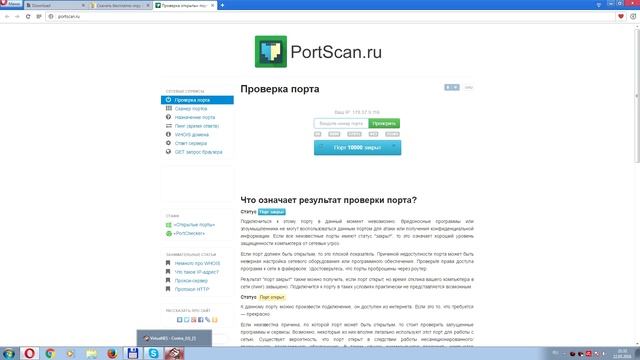640x360 pixels.
Task: Click the Порт закрыт status badge
Action: [x=271, y=212]
